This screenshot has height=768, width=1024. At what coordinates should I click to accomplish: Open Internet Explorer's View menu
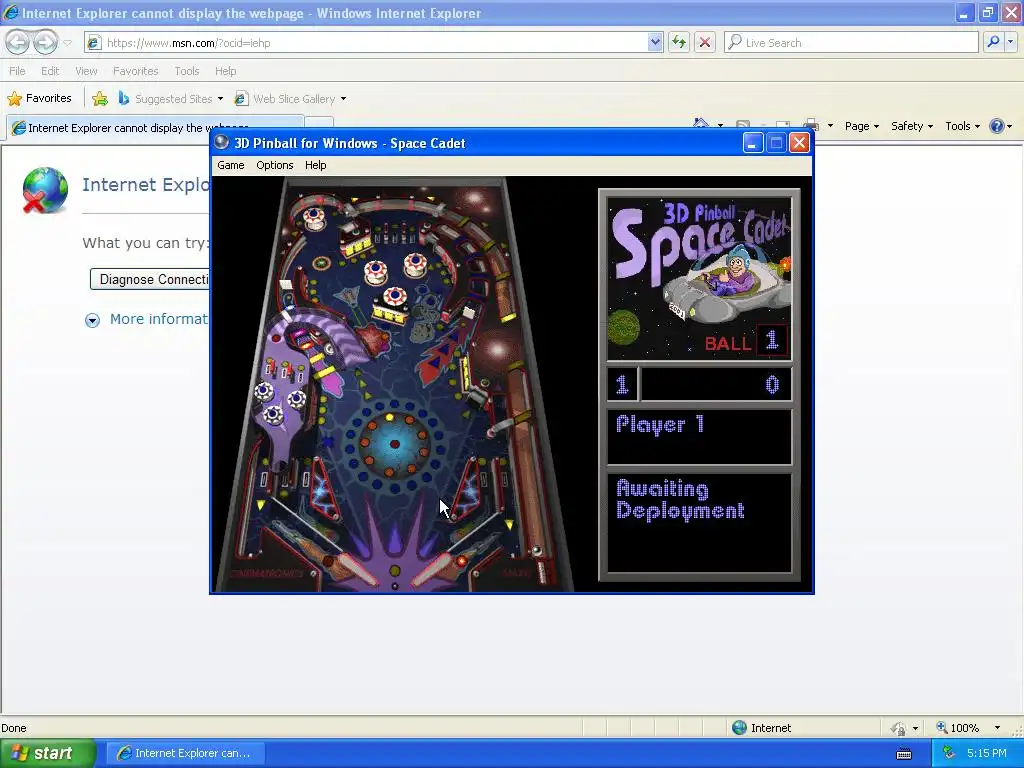86,71
